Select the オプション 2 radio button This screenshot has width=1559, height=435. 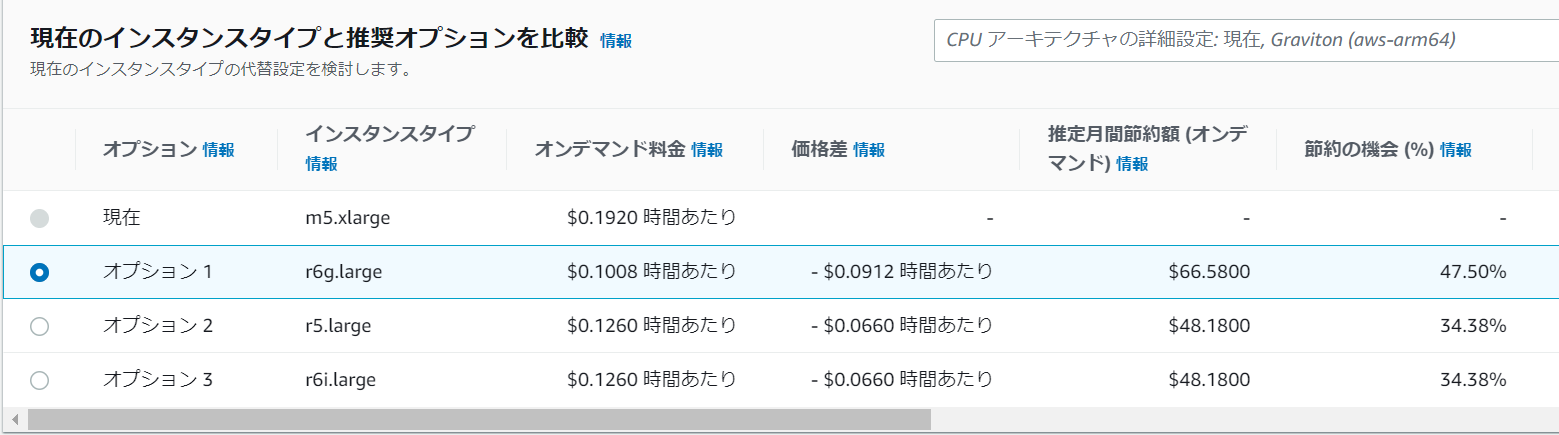click(x=40, y=326)
